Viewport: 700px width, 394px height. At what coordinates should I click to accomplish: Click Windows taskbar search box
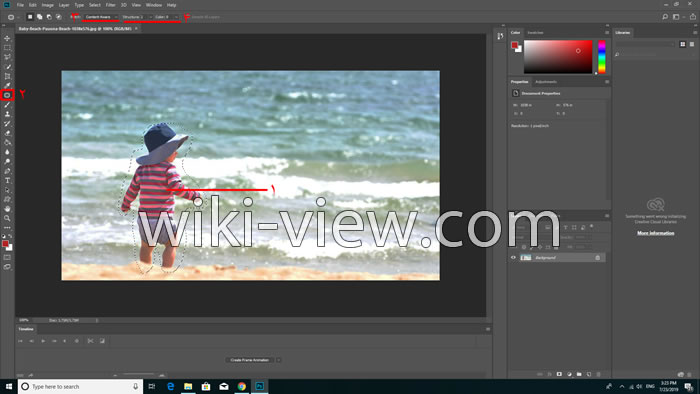coord(80,386)
